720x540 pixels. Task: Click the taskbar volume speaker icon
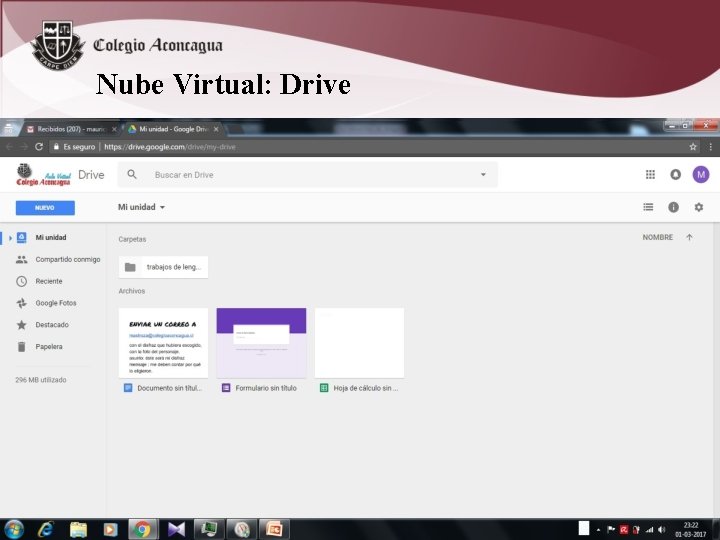point(661,529)
